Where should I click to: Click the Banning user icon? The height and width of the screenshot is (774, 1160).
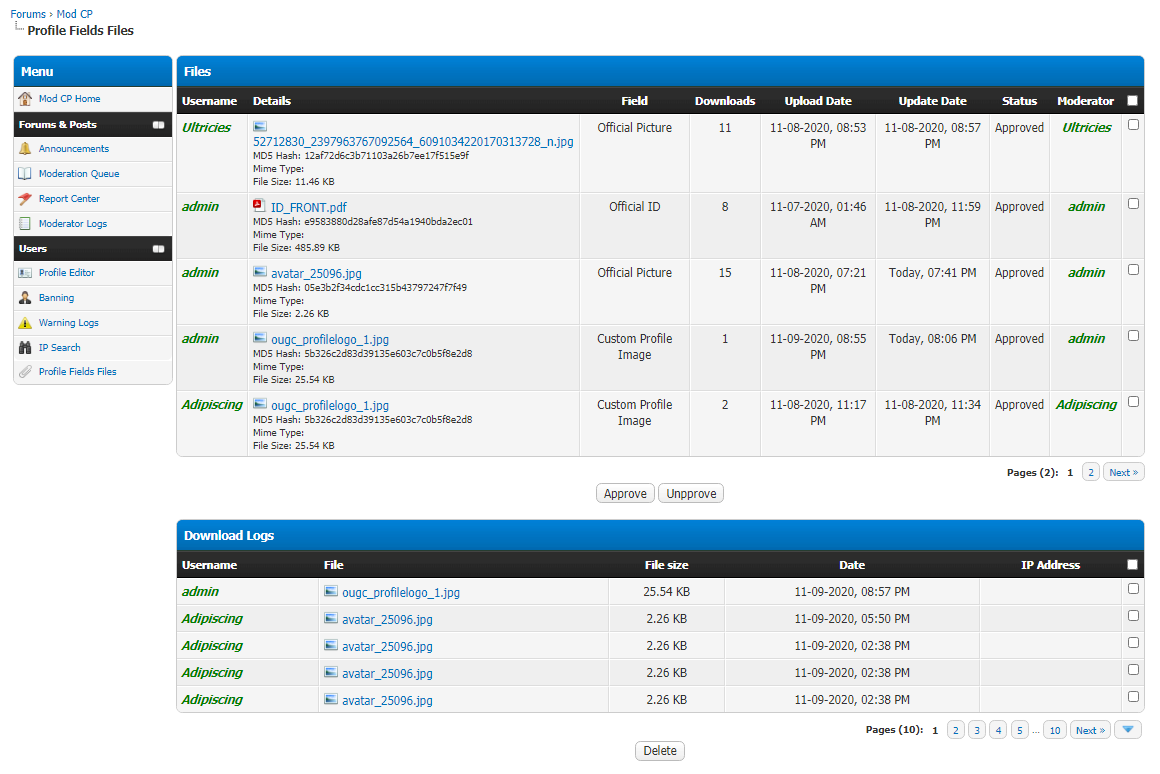tap(25, 298)
